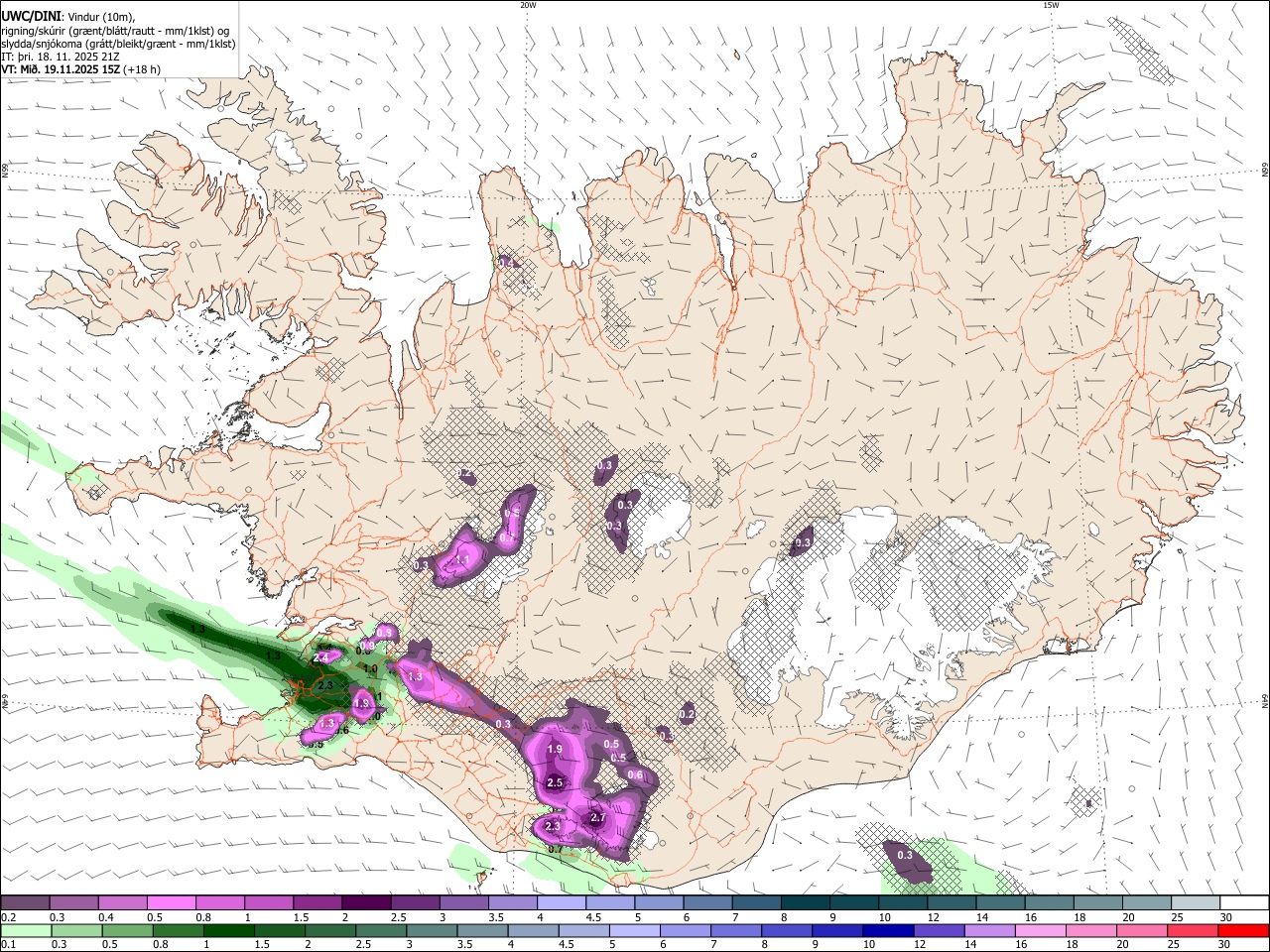Image resolution: width=1270 pixels, height=952 pixels.
Task: Click the "0.7" value near the south coast
Action: (x=556, y=849)
